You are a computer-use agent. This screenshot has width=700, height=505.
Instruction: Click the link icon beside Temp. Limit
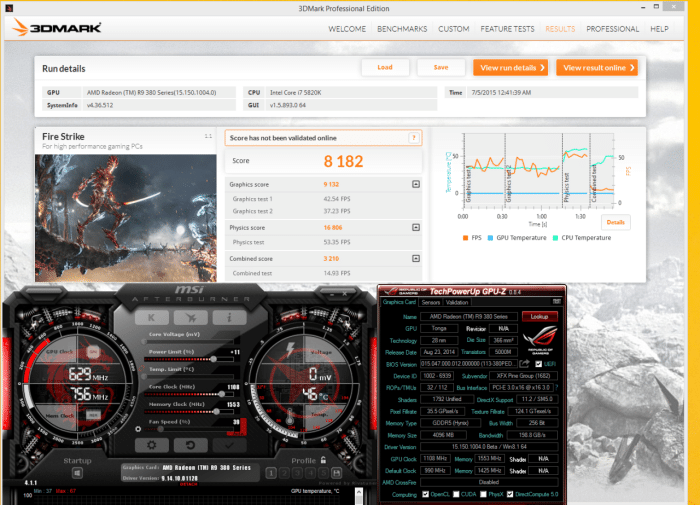142,369
